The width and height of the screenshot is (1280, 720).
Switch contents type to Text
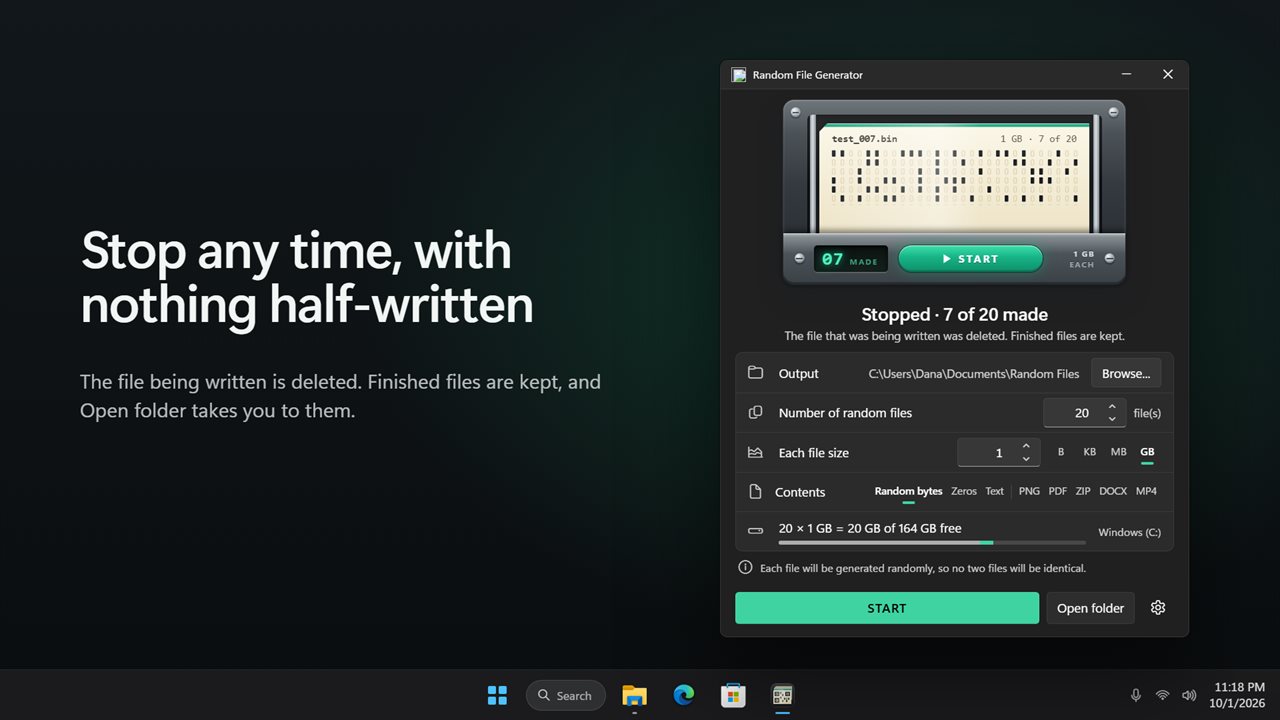tap(994, 491)
